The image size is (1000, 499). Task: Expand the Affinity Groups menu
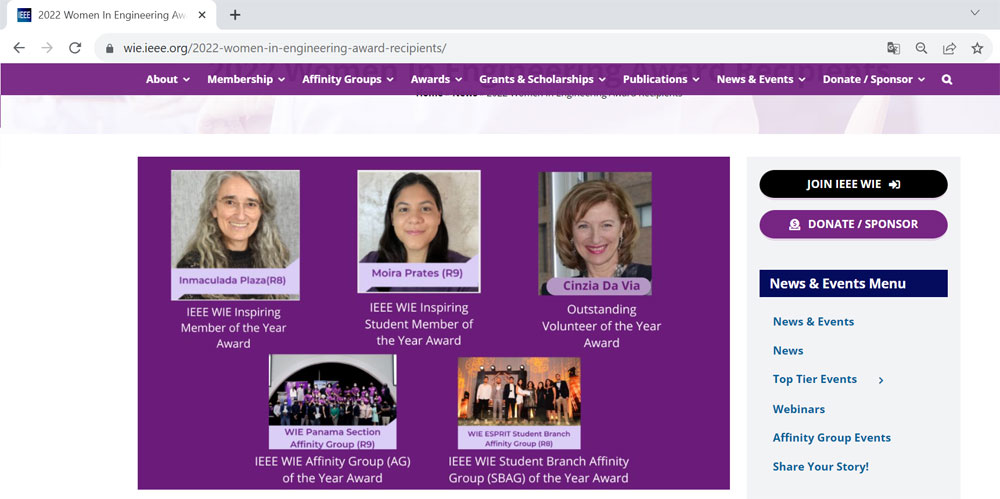click(x=348, y=79)
